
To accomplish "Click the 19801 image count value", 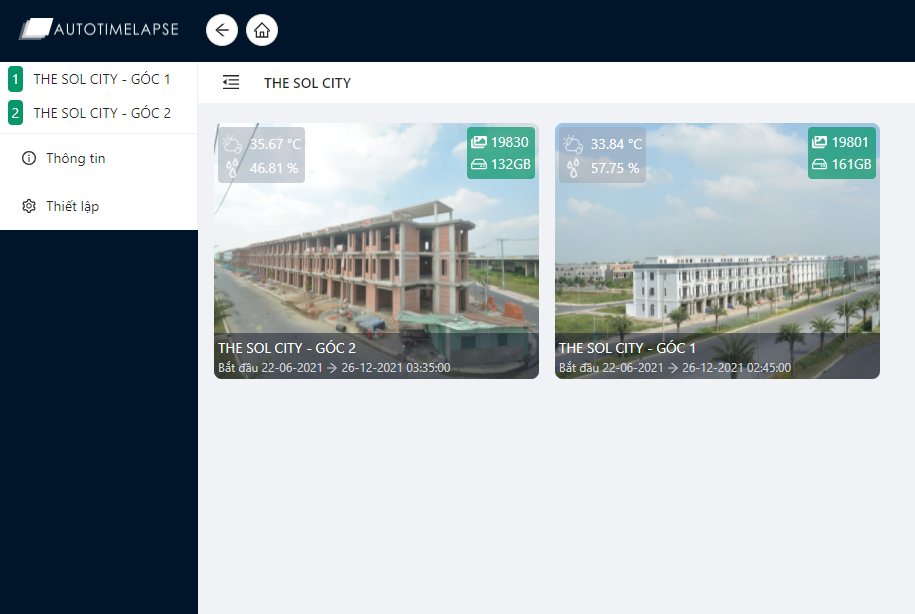I will click(x=850, y=142).
